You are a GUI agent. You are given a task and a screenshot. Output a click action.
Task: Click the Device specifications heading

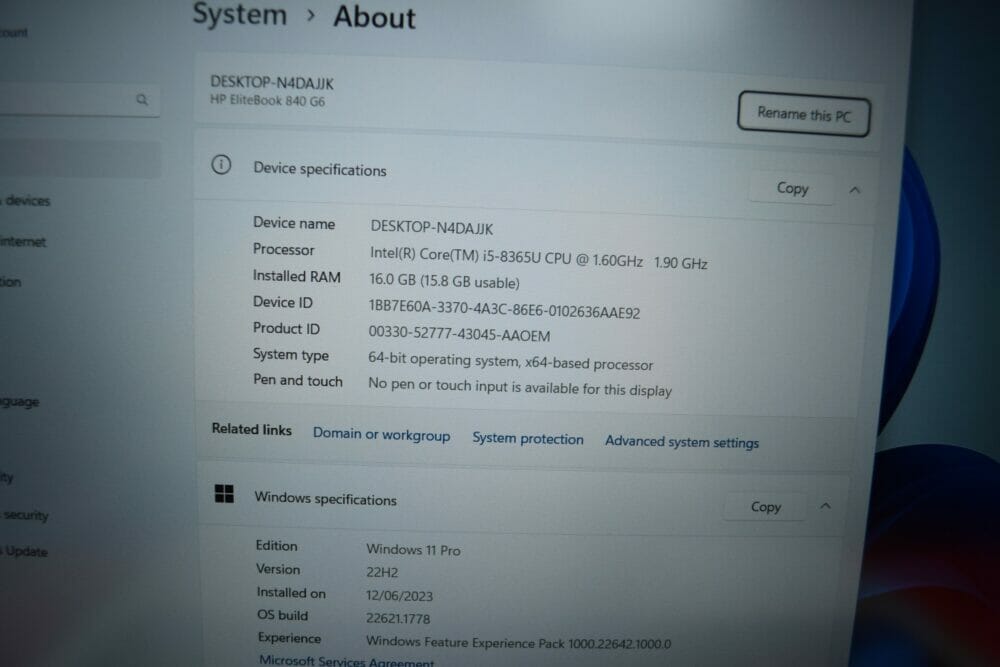tap(320, 170)
